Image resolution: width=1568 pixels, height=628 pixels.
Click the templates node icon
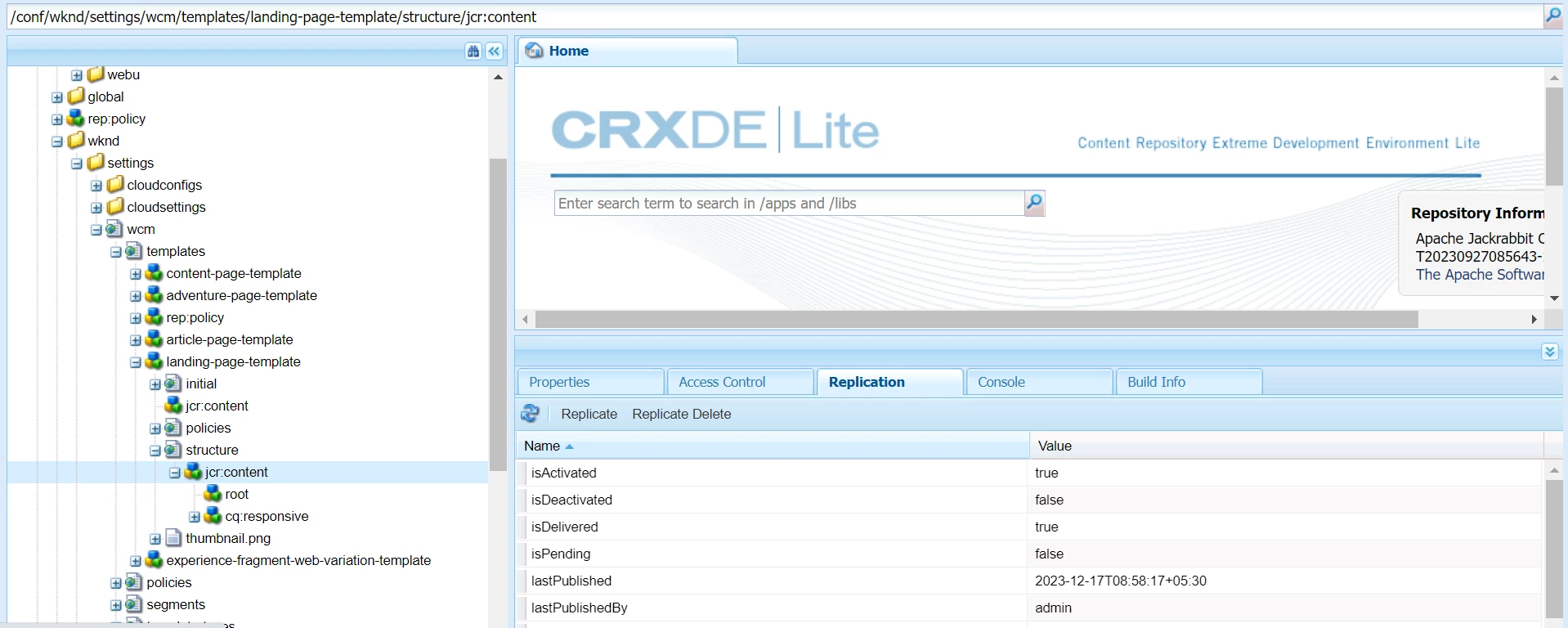tap(135, 251)
